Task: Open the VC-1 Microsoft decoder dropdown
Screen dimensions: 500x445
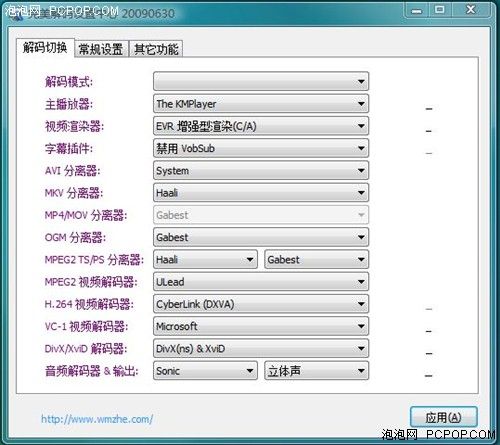Action: coord(261,326)
